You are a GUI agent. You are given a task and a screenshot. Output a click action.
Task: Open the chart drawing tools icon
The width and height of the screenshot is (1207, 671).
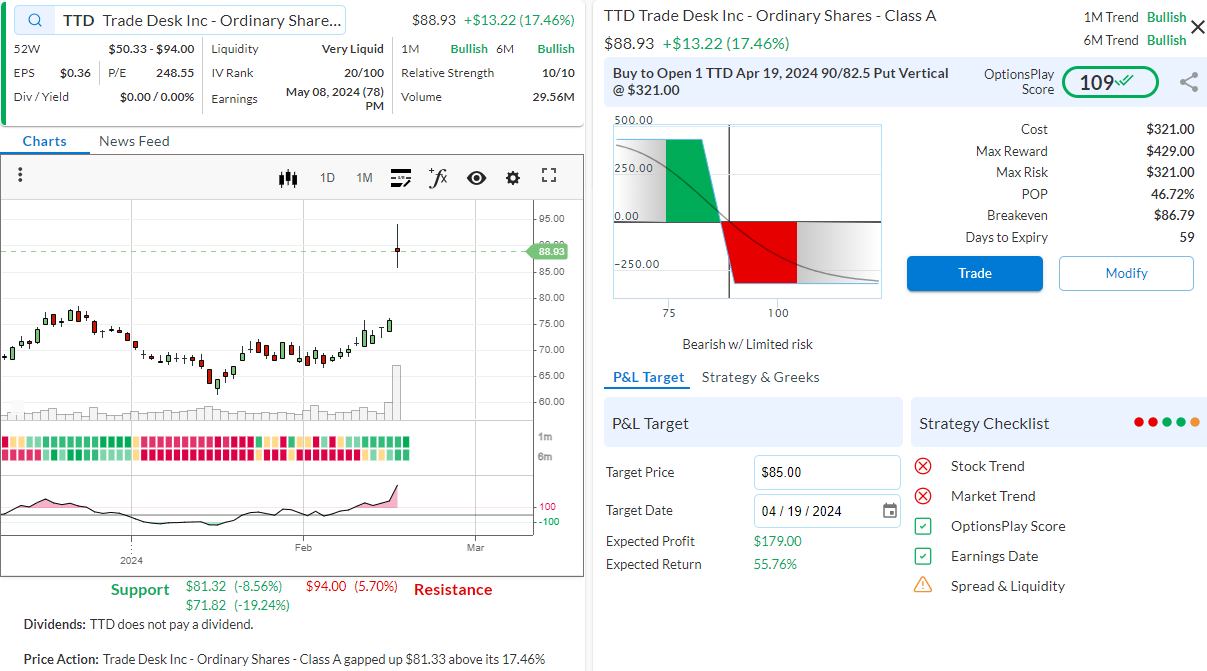click(401, 178)
